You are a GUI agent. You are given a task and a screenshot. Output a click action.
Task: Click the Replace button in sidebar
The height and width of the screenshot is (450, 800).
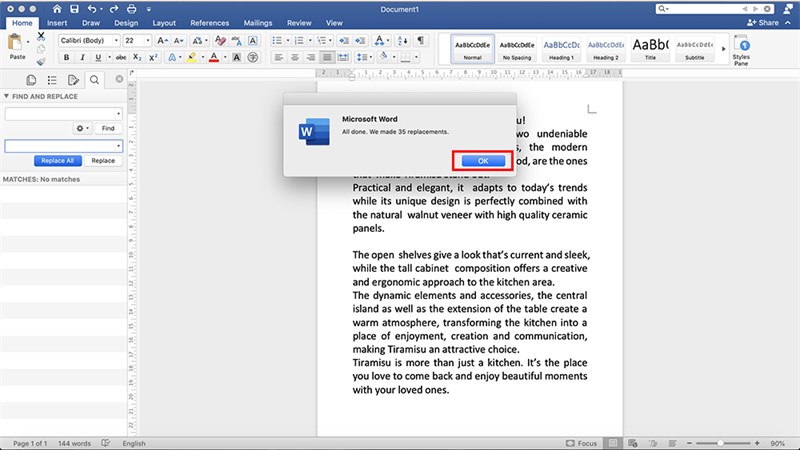tap(103, 161)
